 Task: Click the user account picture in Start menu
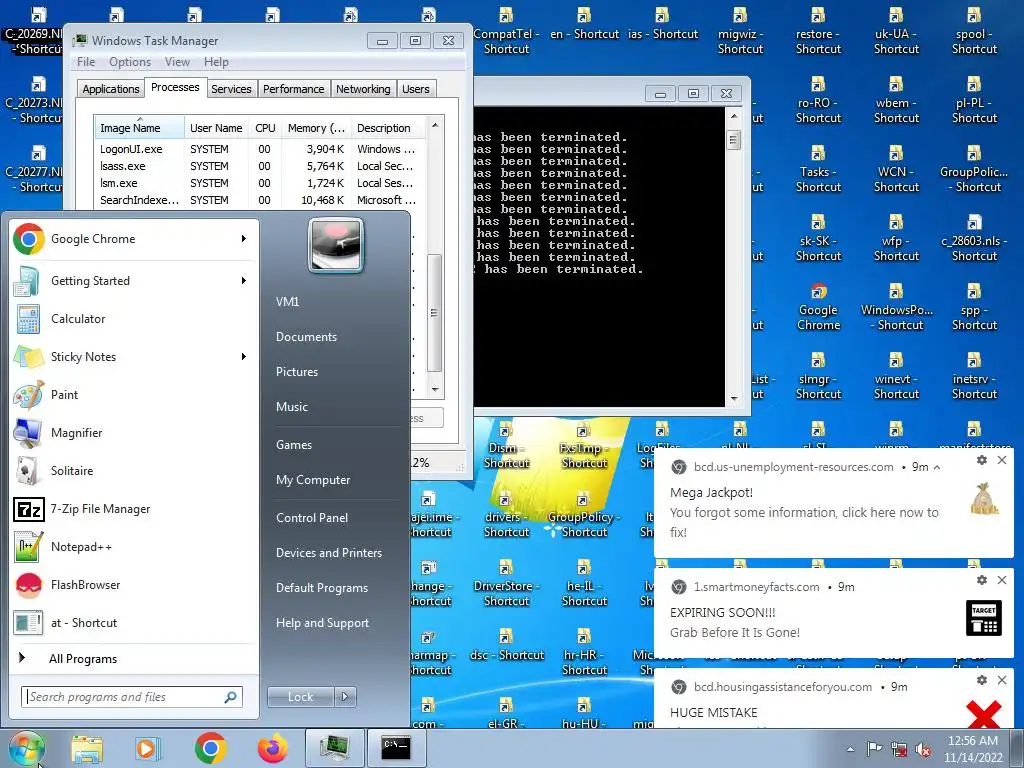point(336,245)
